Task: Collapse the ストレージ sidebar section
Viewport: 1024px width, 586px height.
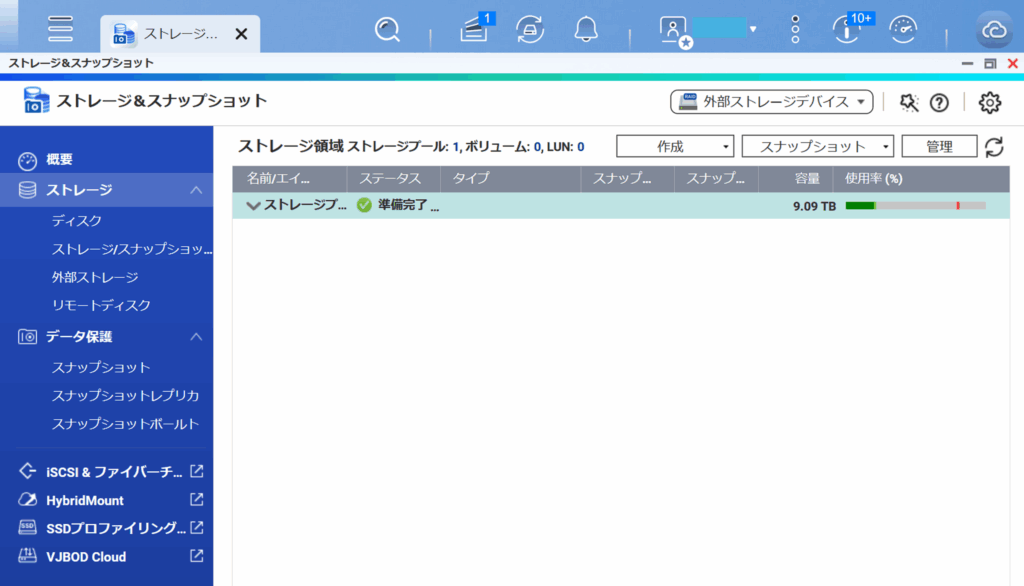Action: point(196,190)
